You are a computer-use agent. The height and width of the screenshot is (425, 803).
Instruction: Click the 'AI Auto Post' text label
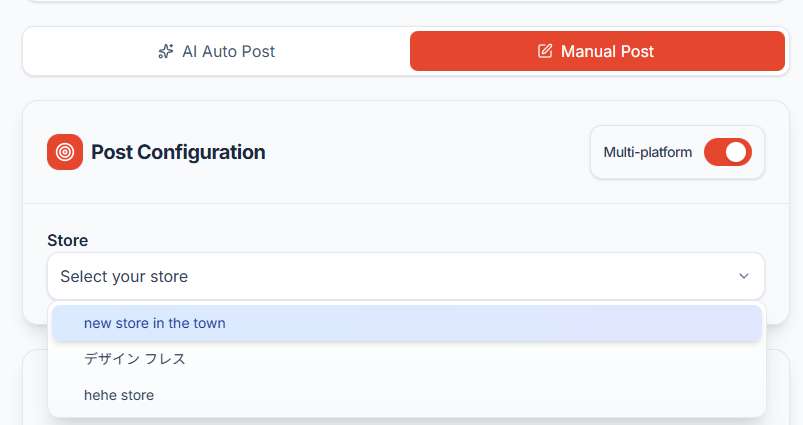pyautogui.click(x=228, y=51)
